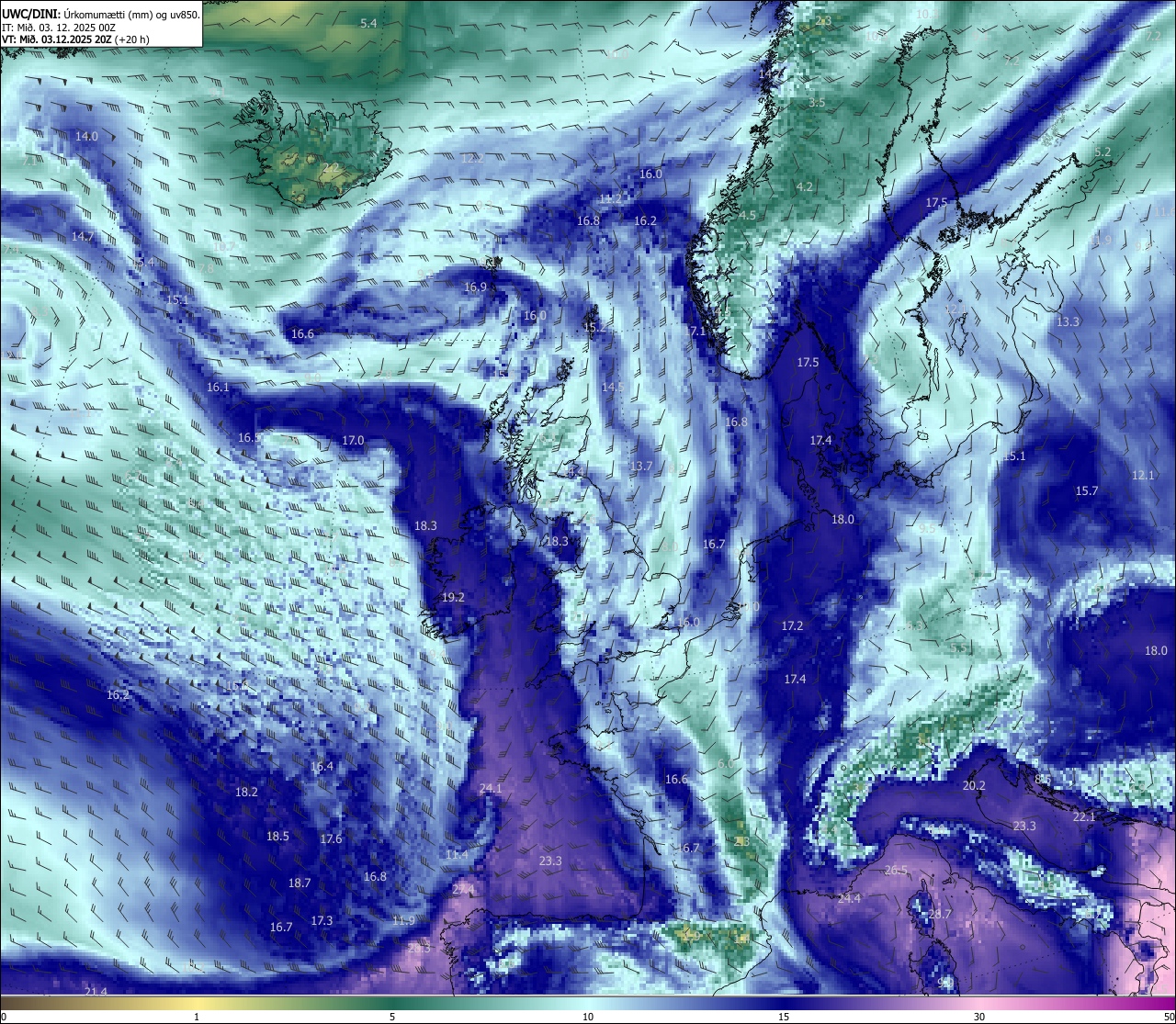Click the 5.4 value at the top of the map
1176x1024 pixels.
coord(368,23)
